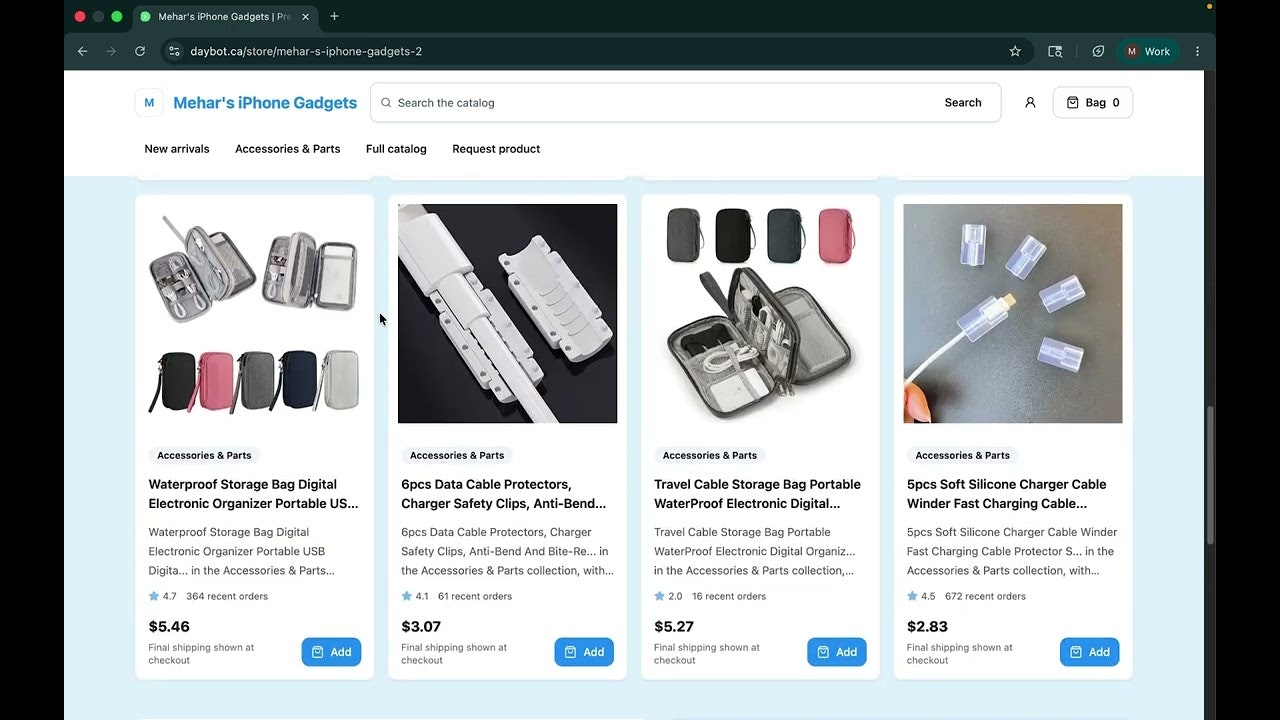Screen dimensions: 1280x720
Task: Add the $5.27 travel bag to bag
Action: (837, 652)
